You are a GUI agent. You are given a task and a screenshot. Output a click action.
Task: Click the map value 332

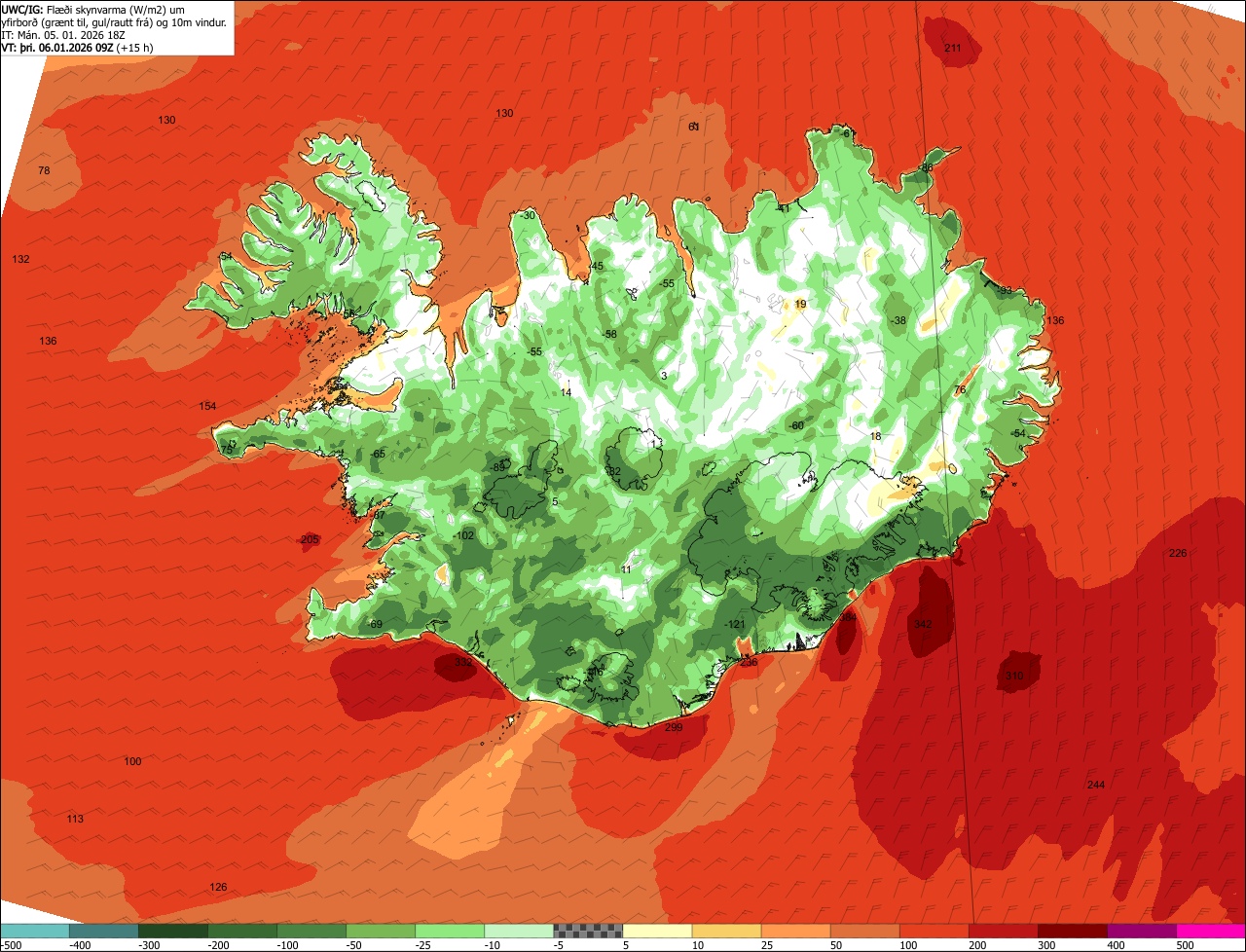click(463, 662)
